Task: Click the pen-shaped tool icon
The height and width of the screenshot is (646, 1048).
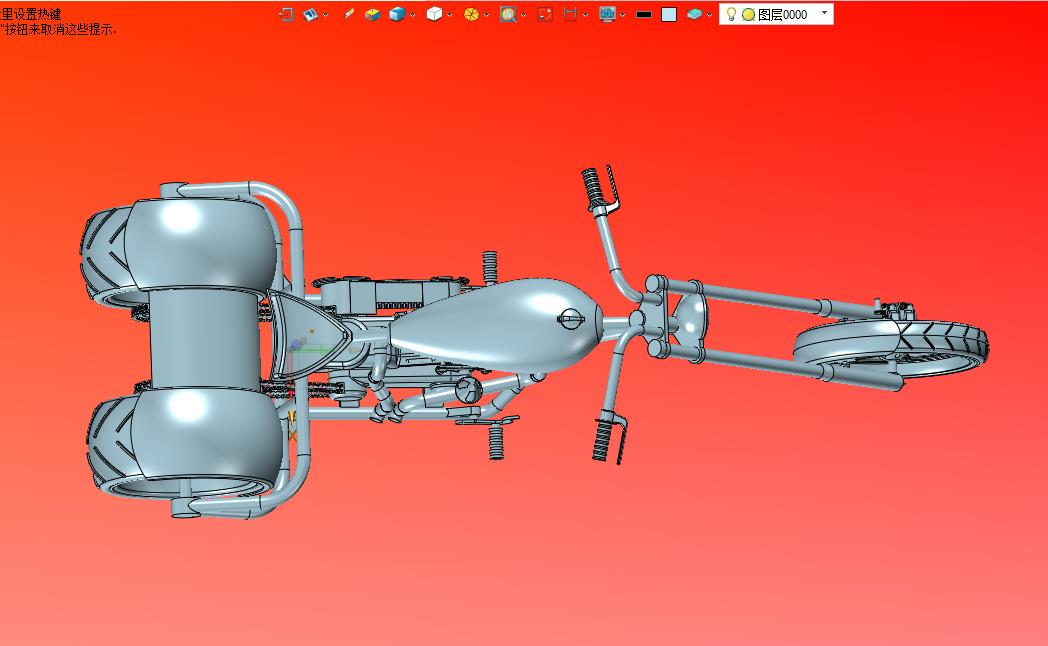Action: (348, 14)
